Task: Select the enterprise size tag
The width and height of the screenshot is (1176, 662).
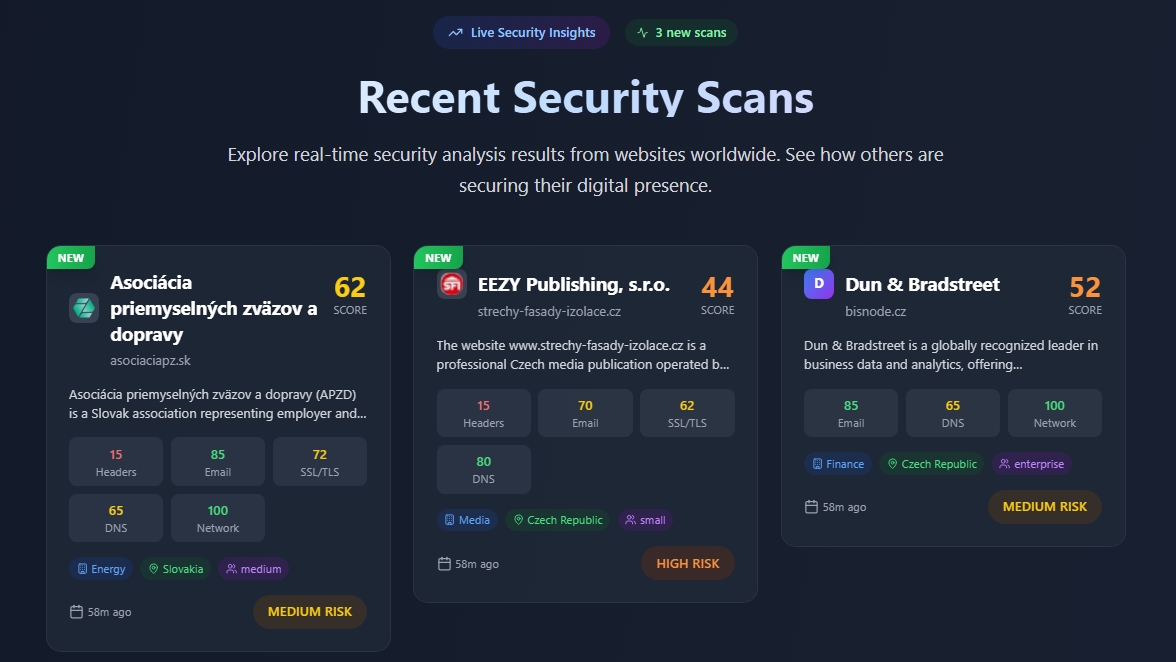Action: click(x=1031, y=464)
